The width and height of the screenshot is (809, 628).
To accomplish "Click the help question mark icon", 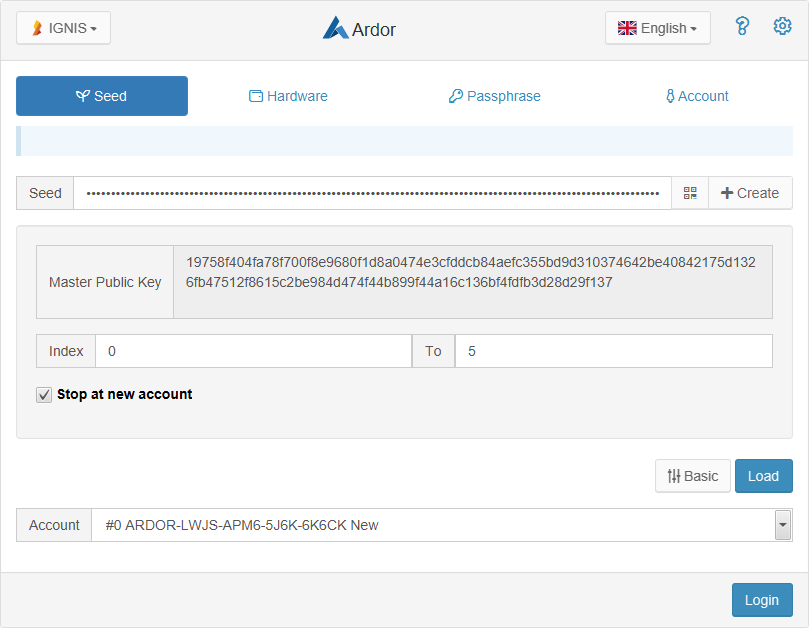I will click(742, 27).
